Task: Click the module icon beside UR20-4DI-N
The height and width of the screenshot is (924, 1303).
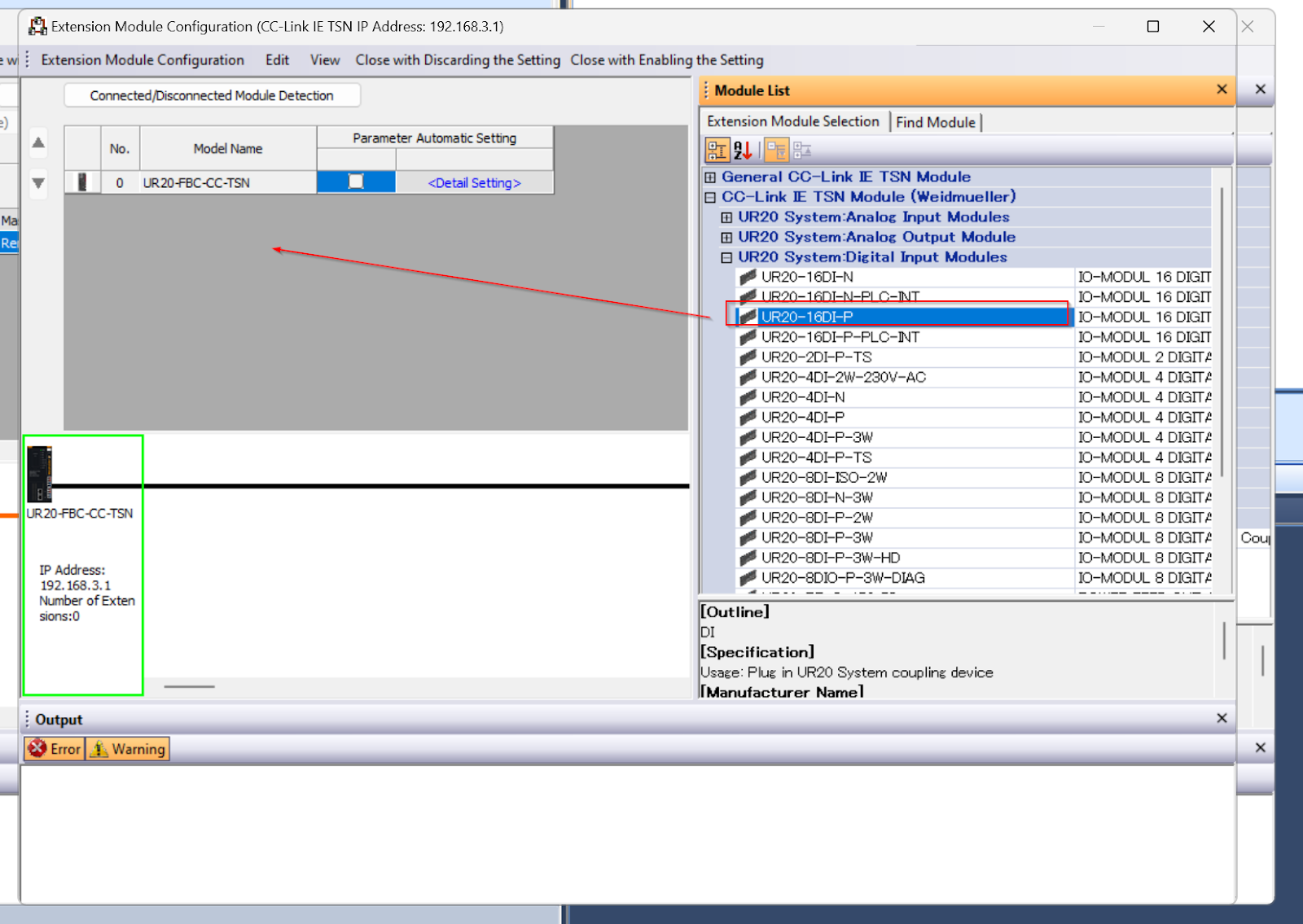Action: coord(748,397)
